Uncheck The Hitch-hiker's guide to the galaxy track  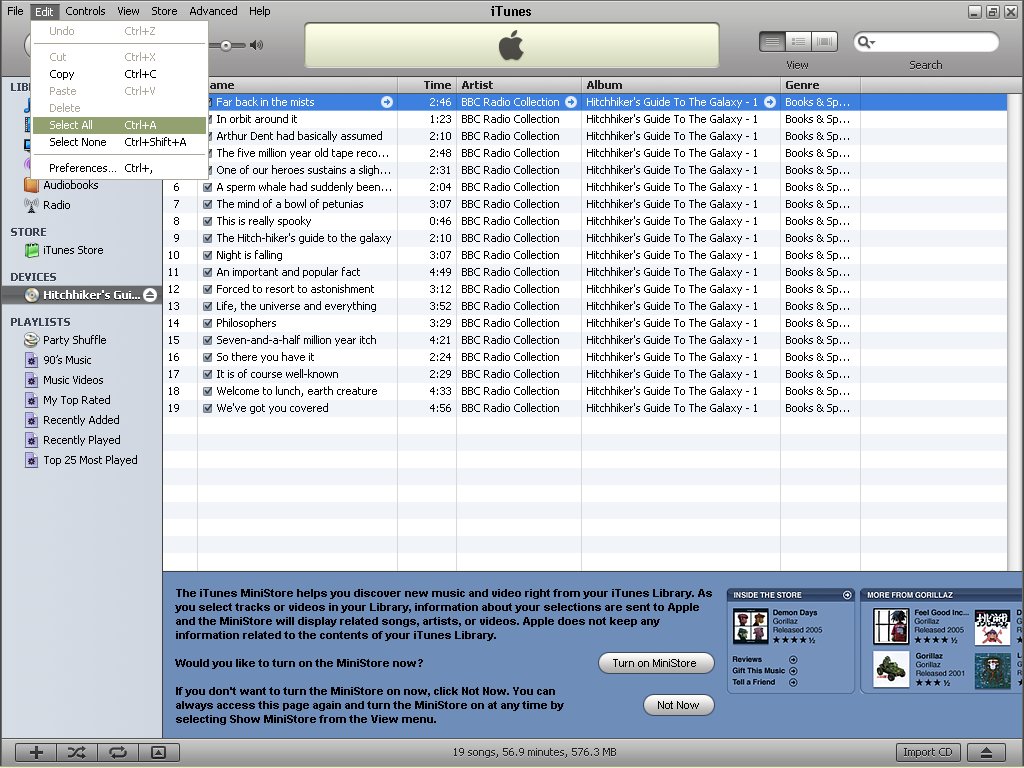208,238
